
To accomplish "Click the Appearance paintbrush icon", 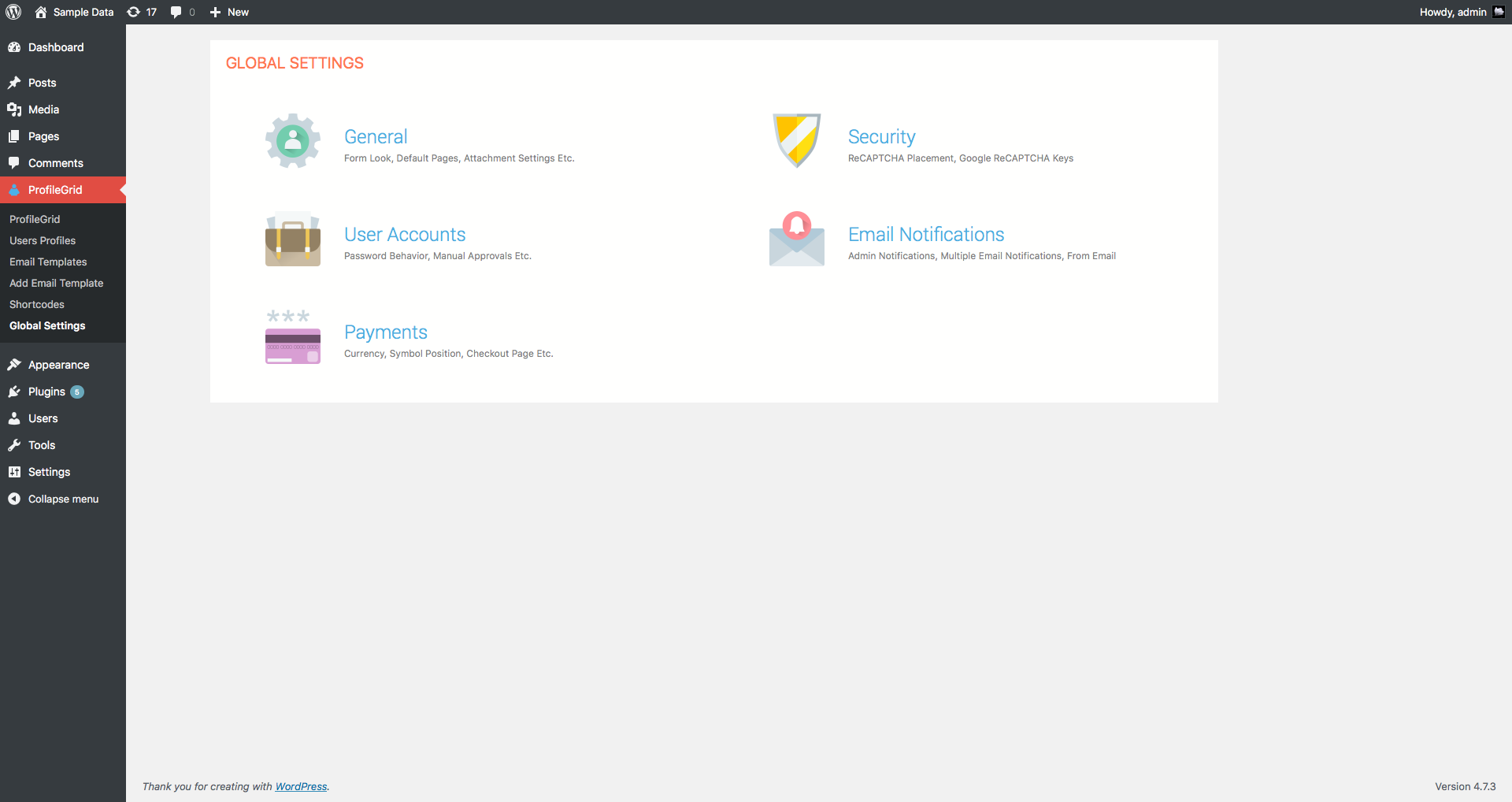I will [14, 365].
